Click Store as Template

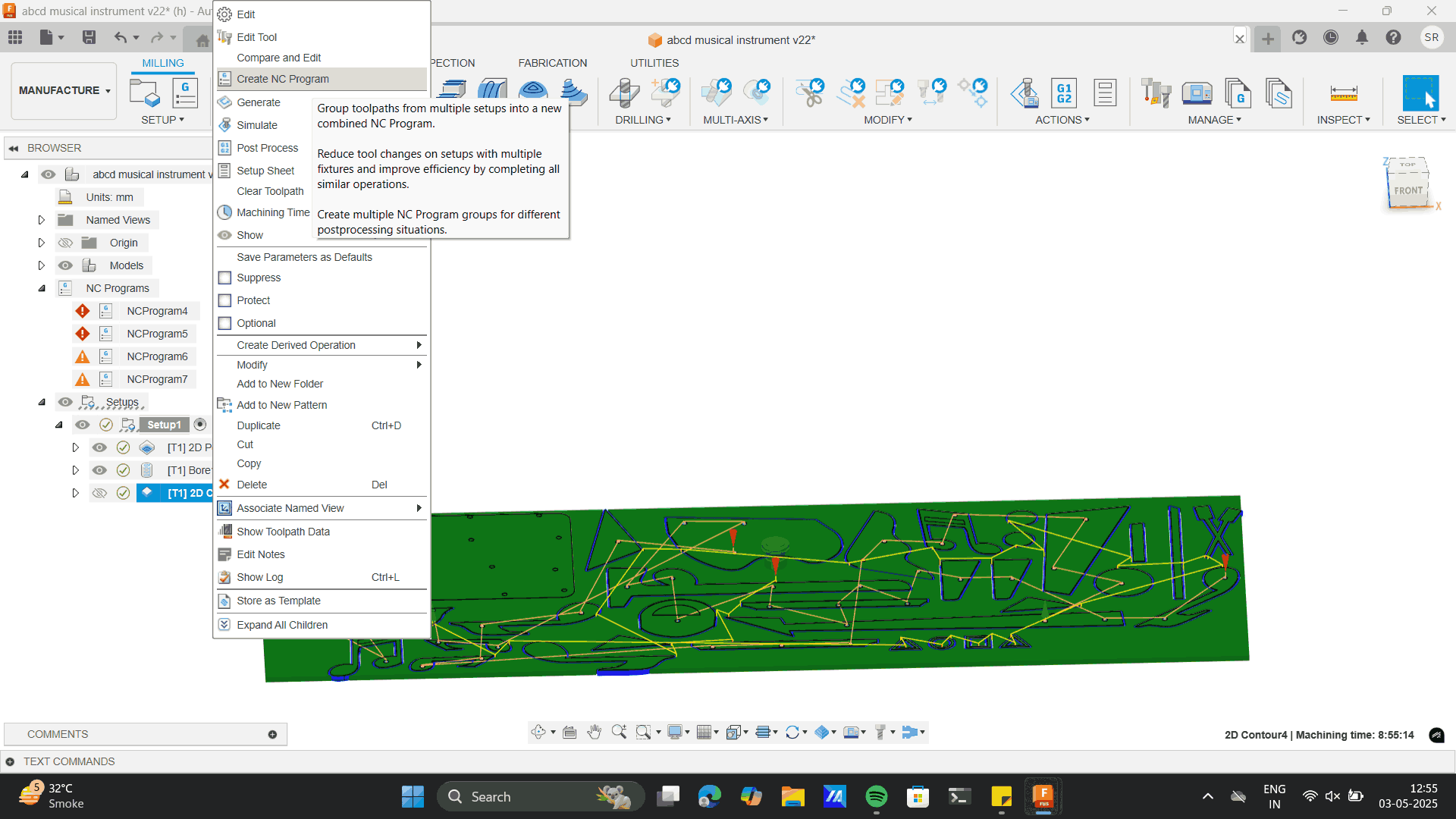tap(322, 601)
